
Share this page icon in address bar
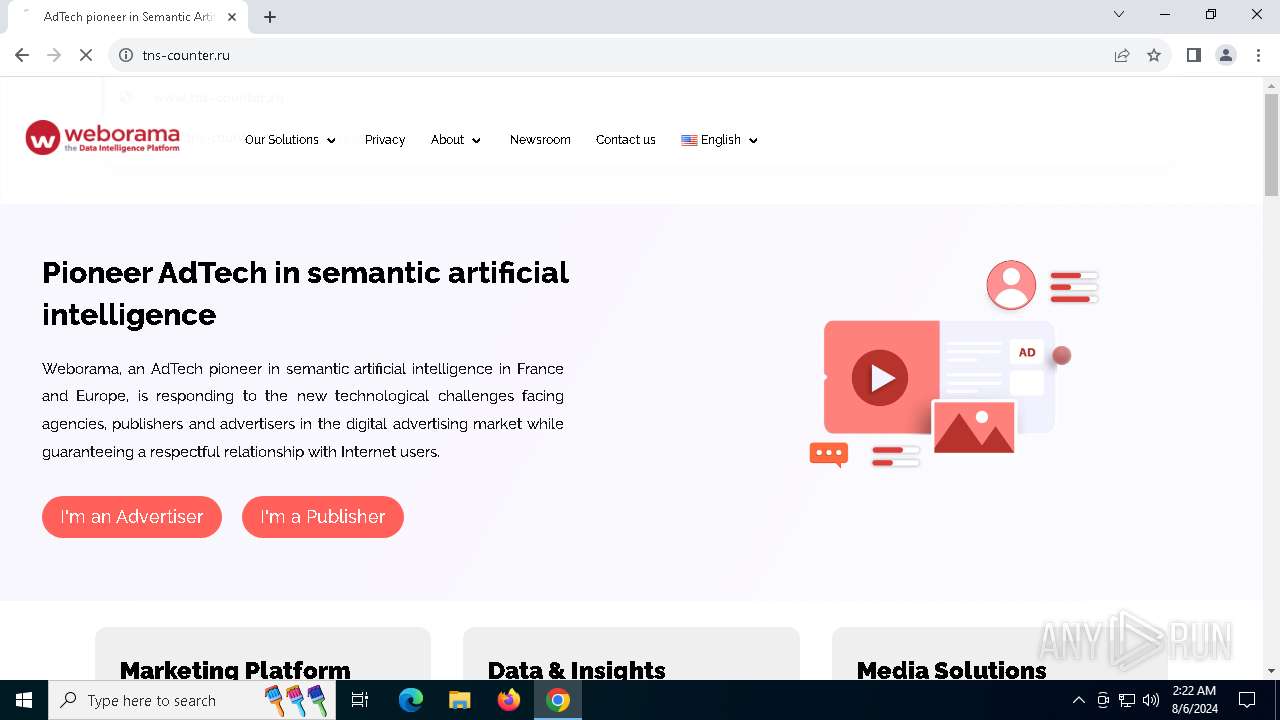tap(1122, 55)
